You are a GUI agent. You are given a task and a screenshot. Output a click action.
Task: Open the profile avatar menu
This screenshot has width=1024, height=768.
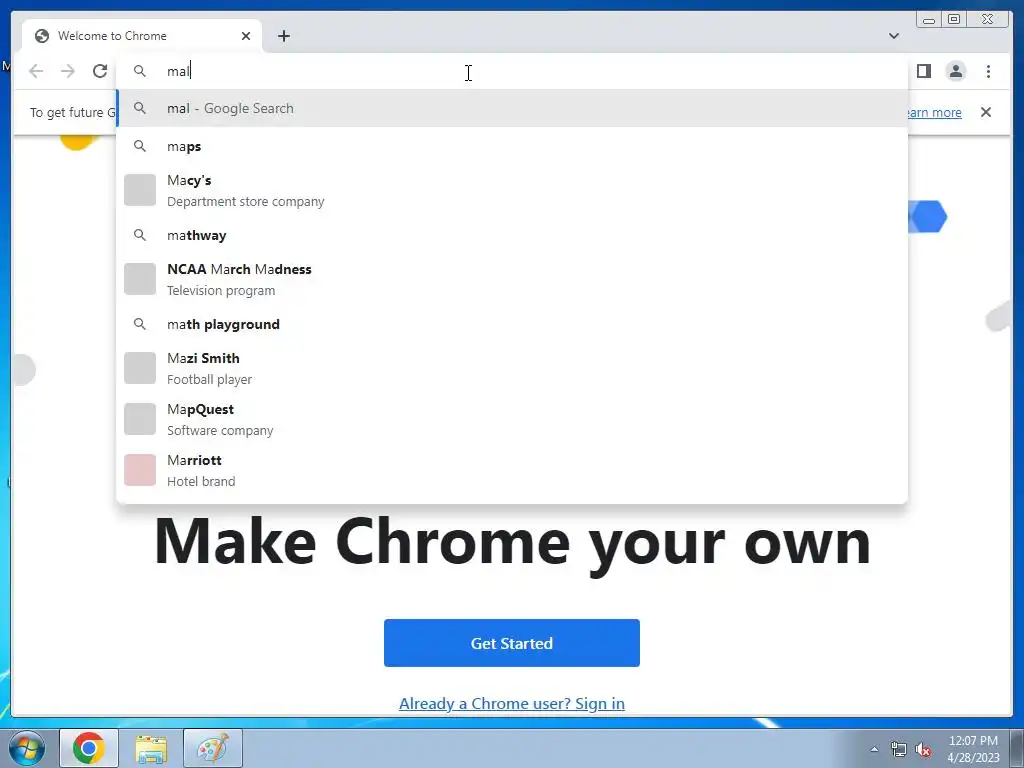pyautogui.click(x=955, y=71)
